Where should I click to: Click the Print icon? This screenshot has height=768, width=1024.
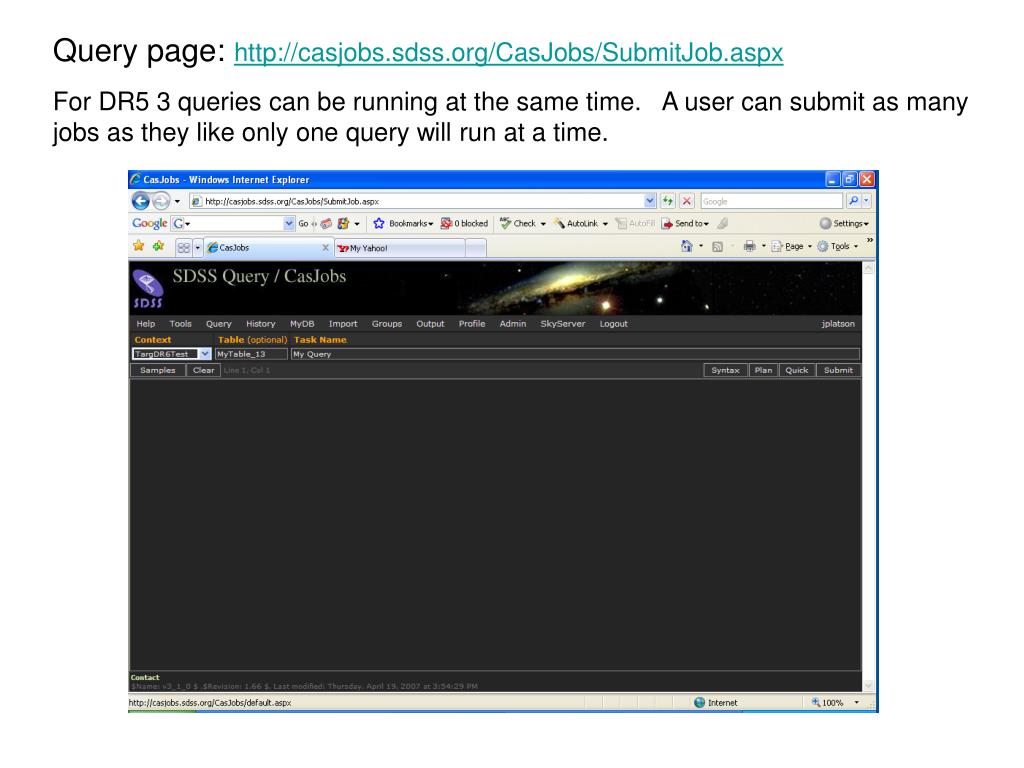(x=749, y=246)
